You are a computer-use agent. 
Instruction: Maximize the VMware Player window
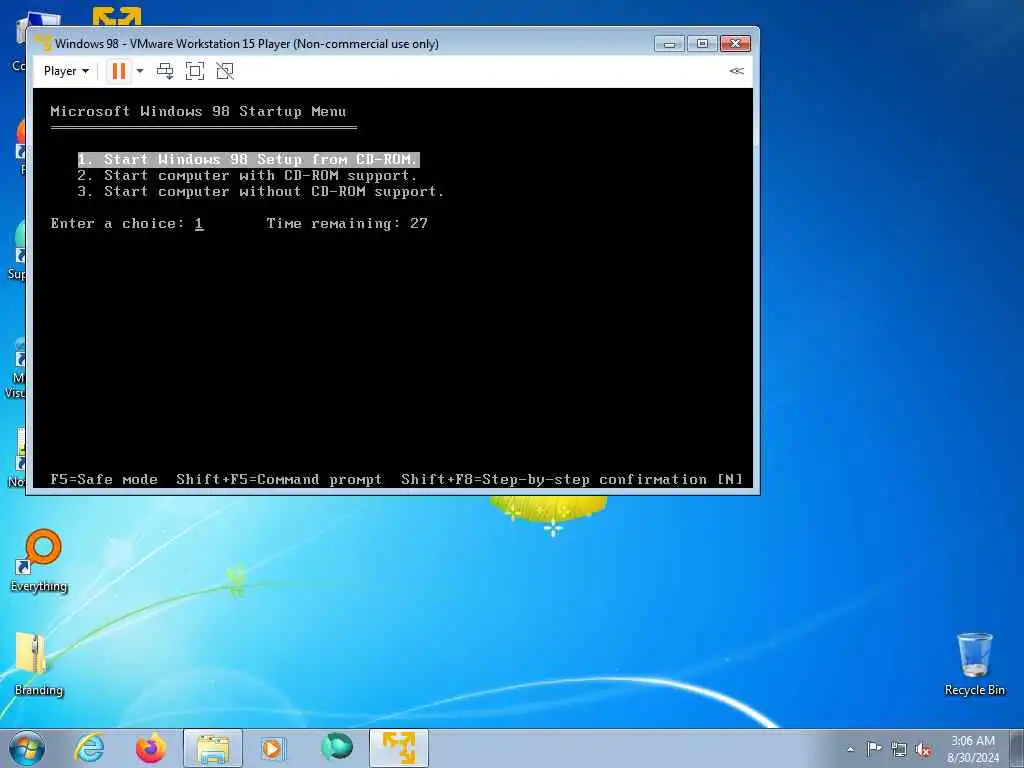tap(702, 44)
